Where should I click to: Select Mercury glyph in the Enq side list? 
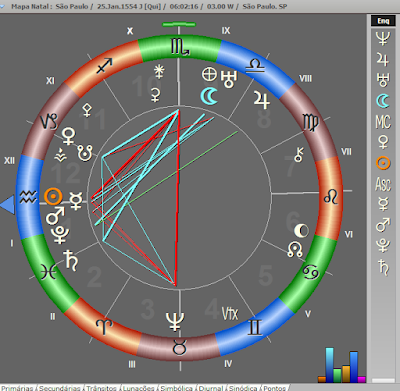tap(383, 204)
